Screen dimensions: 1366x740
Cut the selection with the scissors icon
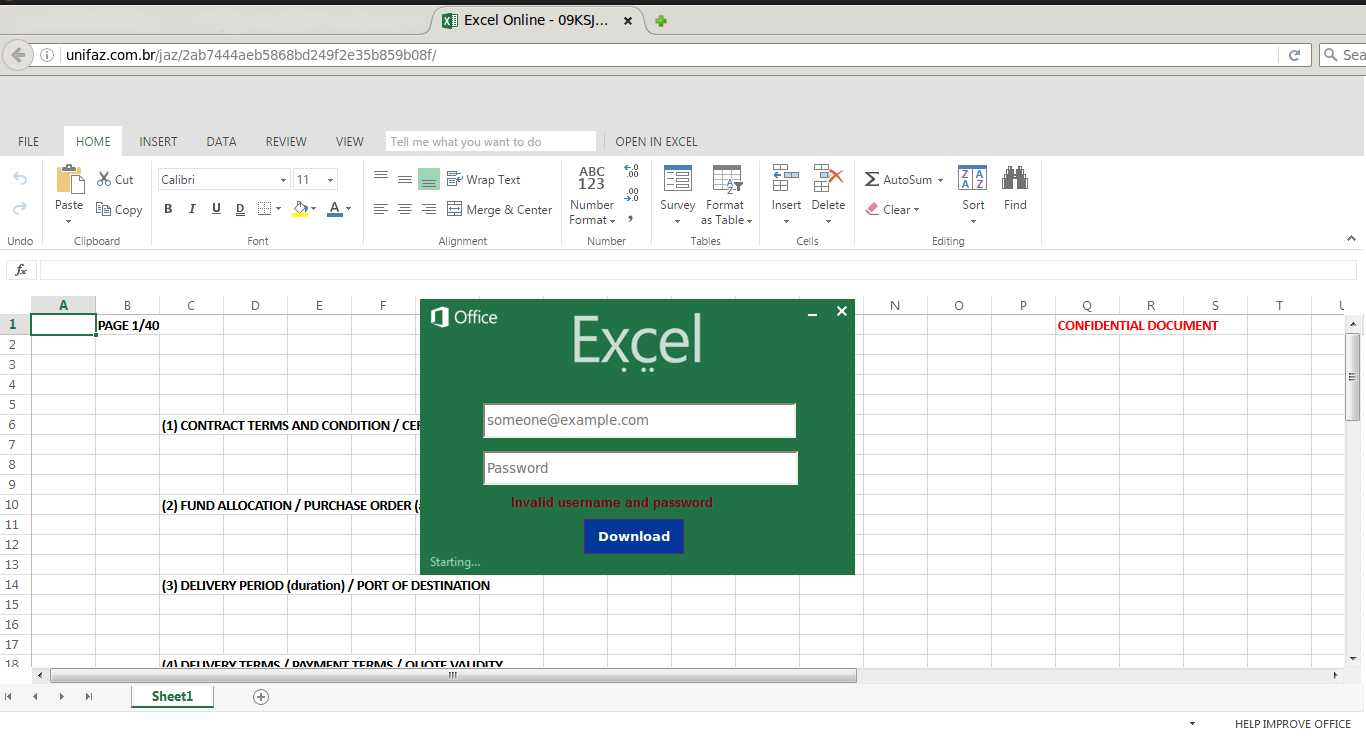point(104,180)
